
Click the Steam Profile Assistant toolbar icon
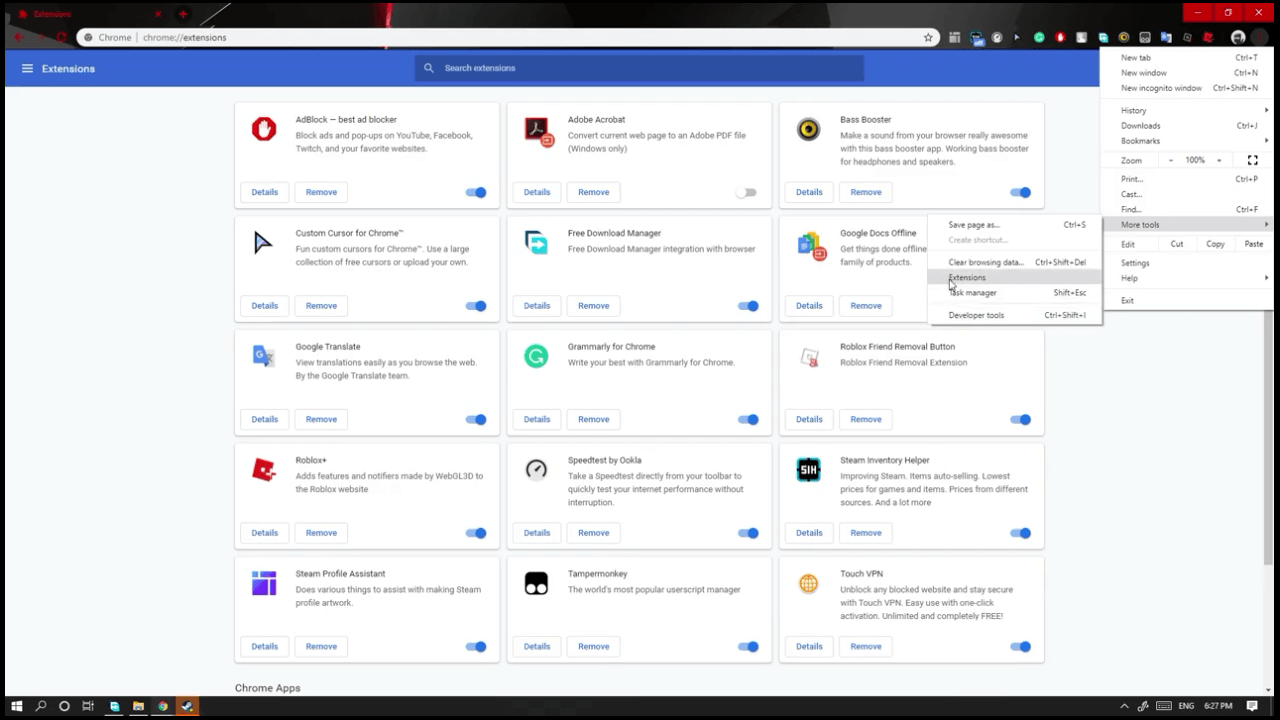pyautogui.click(x=955, y=37)
